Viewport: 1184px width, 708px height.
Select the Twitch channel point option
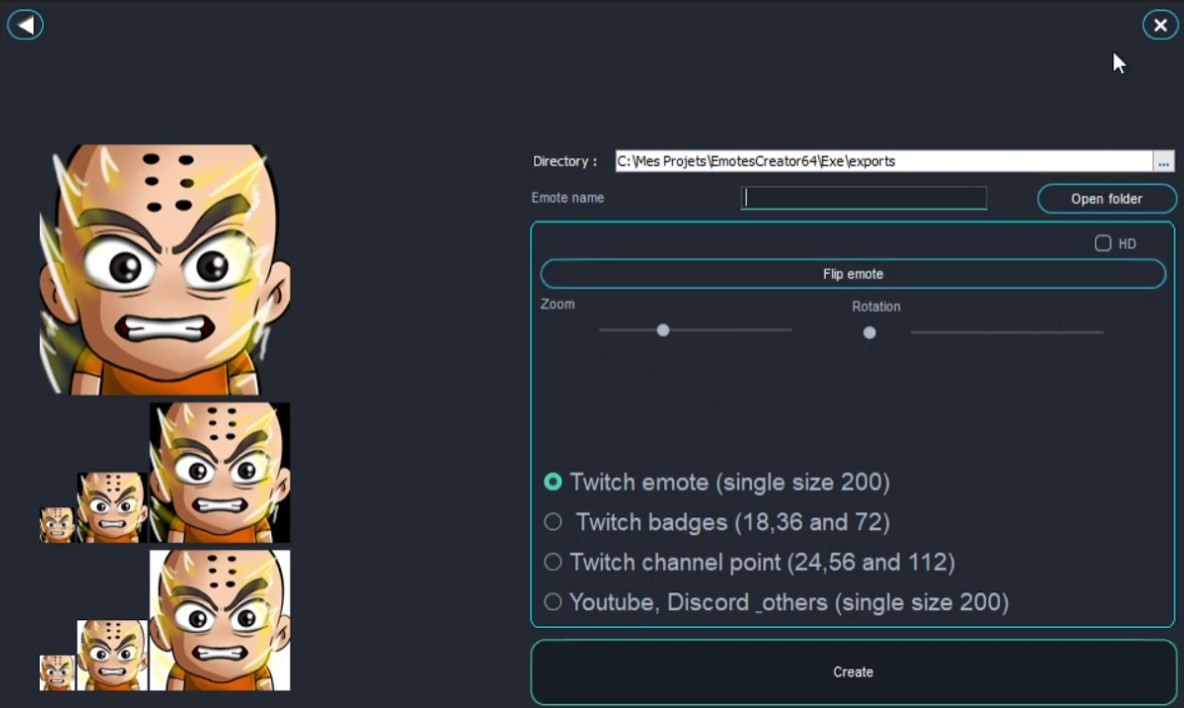click(x=553, y=561)
